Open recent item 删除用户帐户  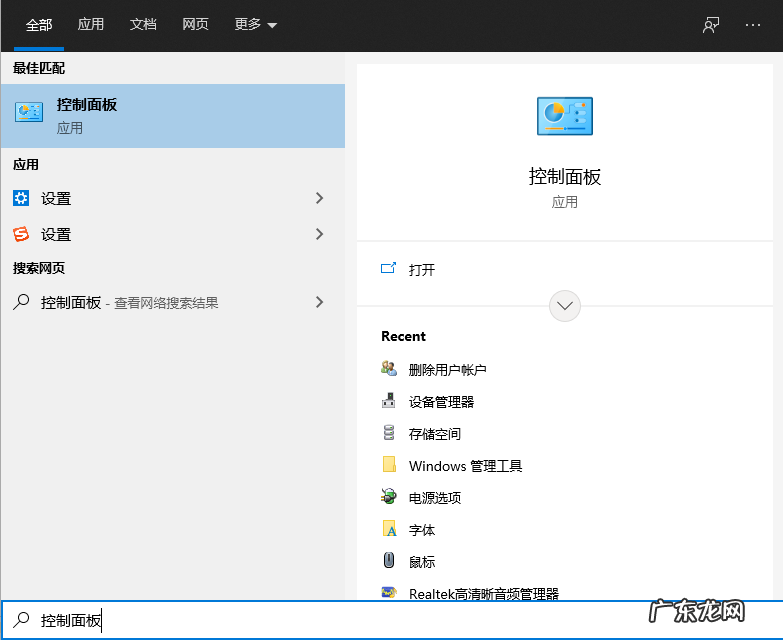click(447, 370)
